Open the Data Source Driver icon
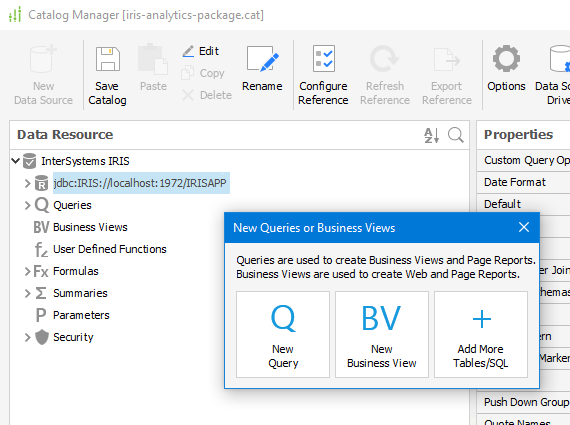Screen dimensions: 570x425 click(x=560, y=59)
